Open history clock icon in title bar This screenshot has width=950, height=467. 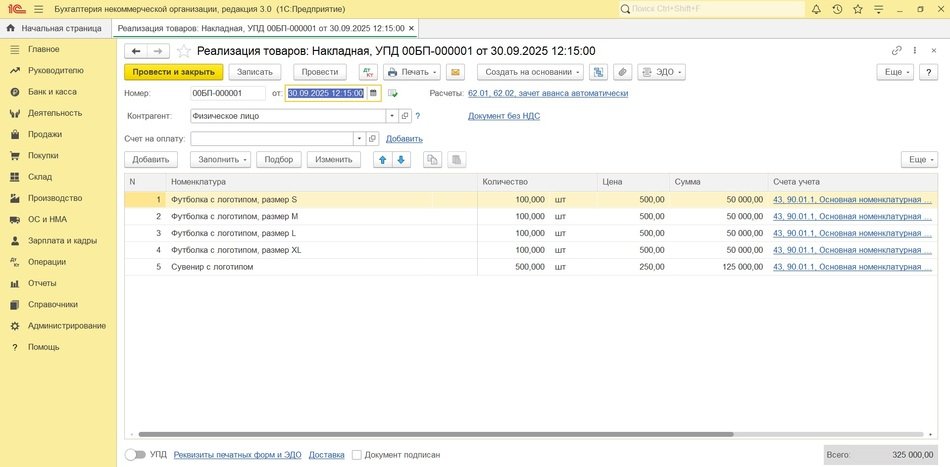pyautogui.click(x=837, y=9)
